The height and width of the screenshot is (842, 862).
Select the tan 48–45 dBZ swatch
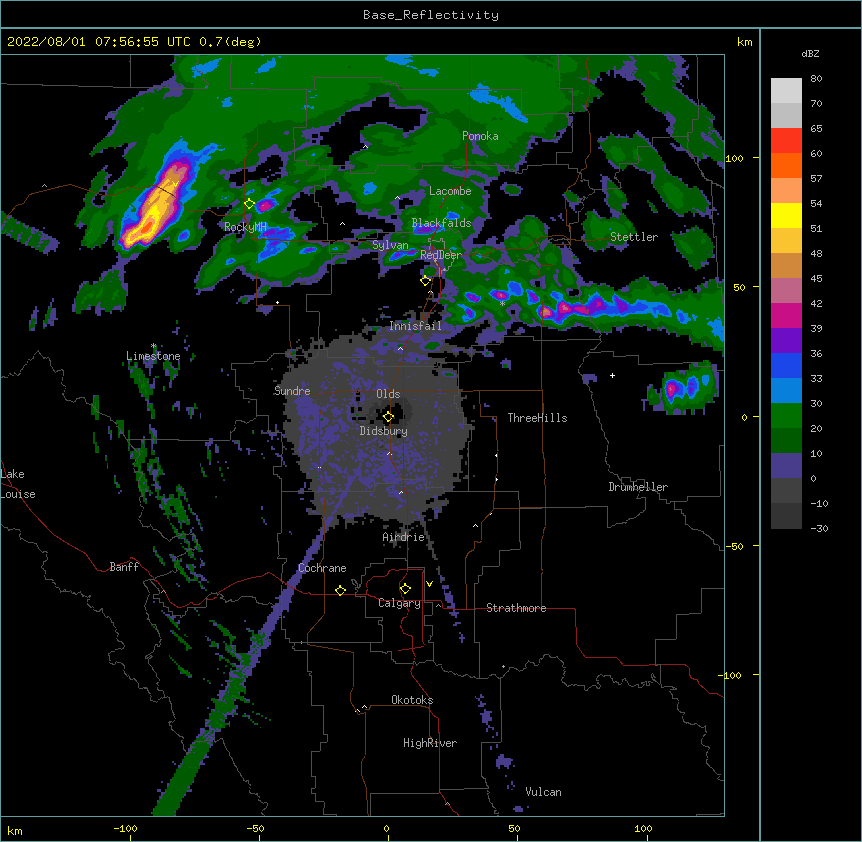[x=786, y=265]
